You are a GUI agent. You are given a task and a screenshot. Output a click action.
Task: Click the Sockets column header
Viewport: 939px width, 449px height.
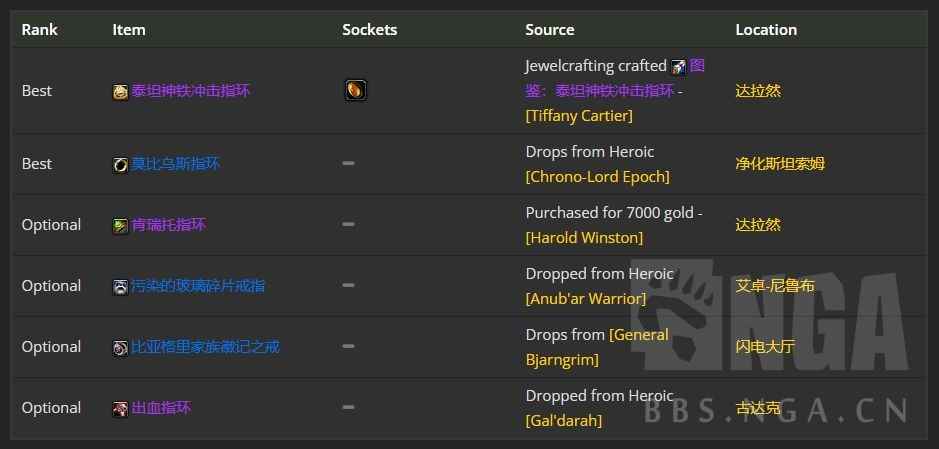(369, 30)
